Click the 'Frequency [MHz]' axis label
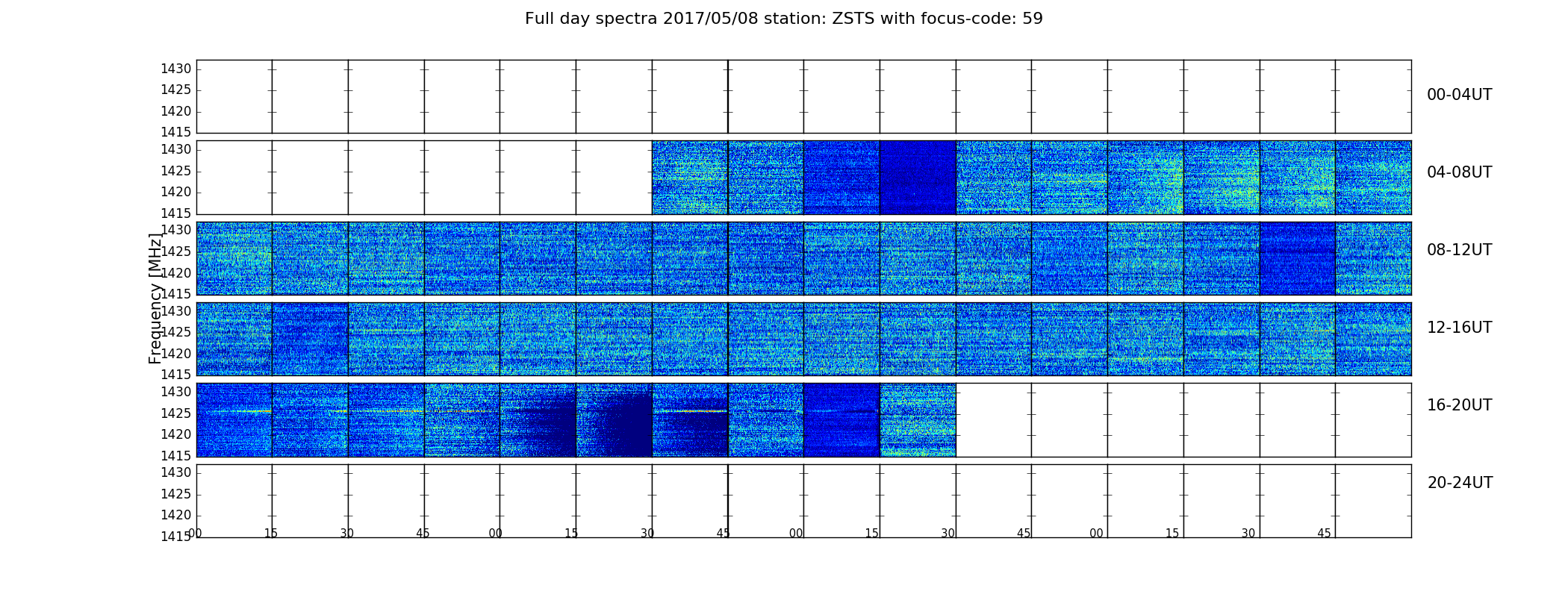 (155, 298)
